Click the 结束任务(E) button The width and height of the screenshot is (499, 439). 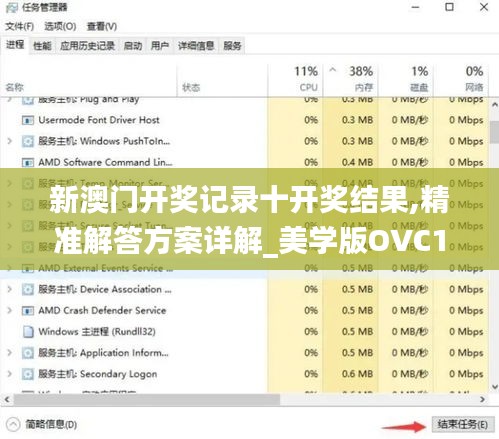tap(463, 424)
